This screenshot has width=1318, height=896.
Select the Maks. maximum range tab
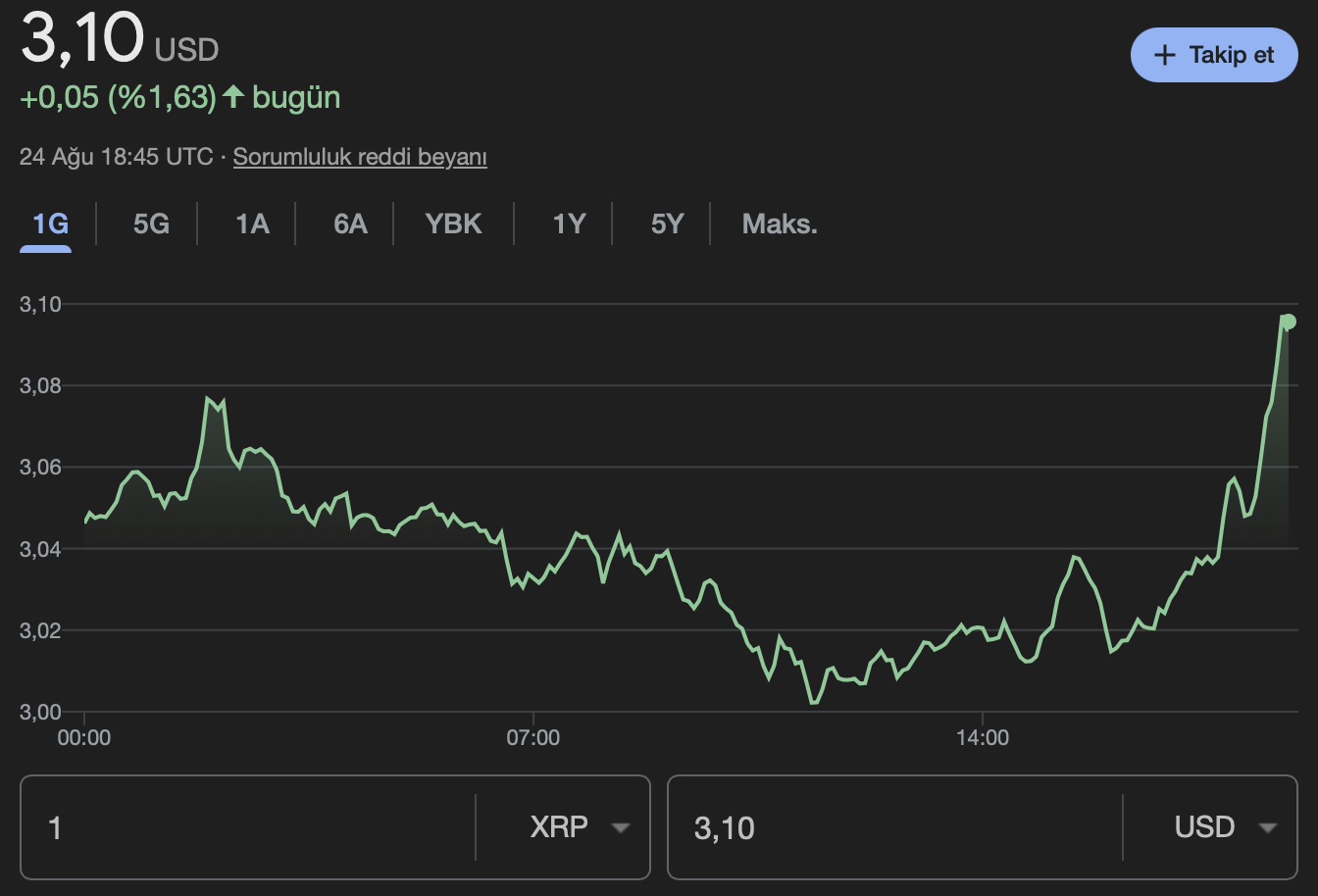(x=780, y=224)
